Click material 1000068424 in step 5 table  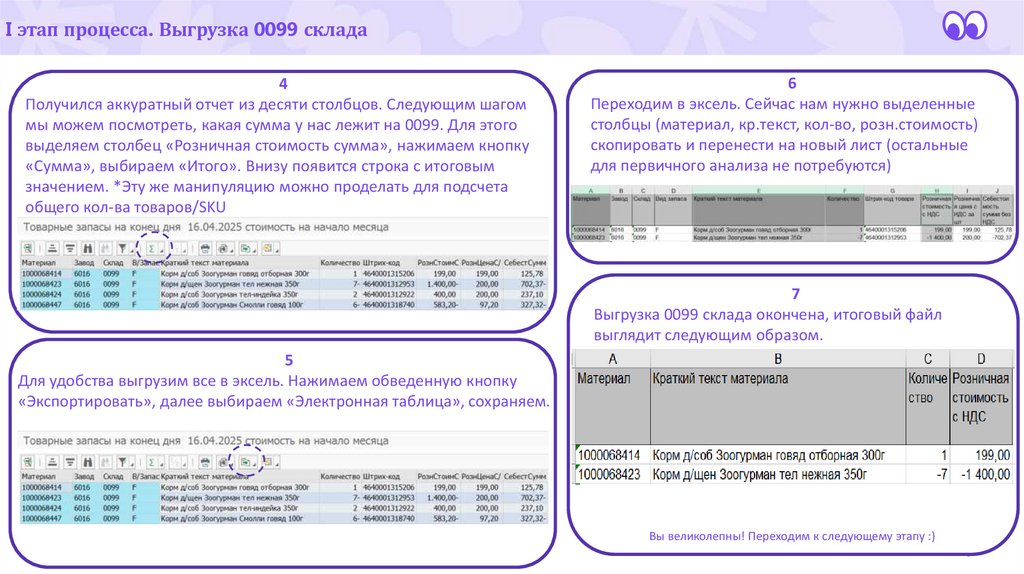coord(42,508)
